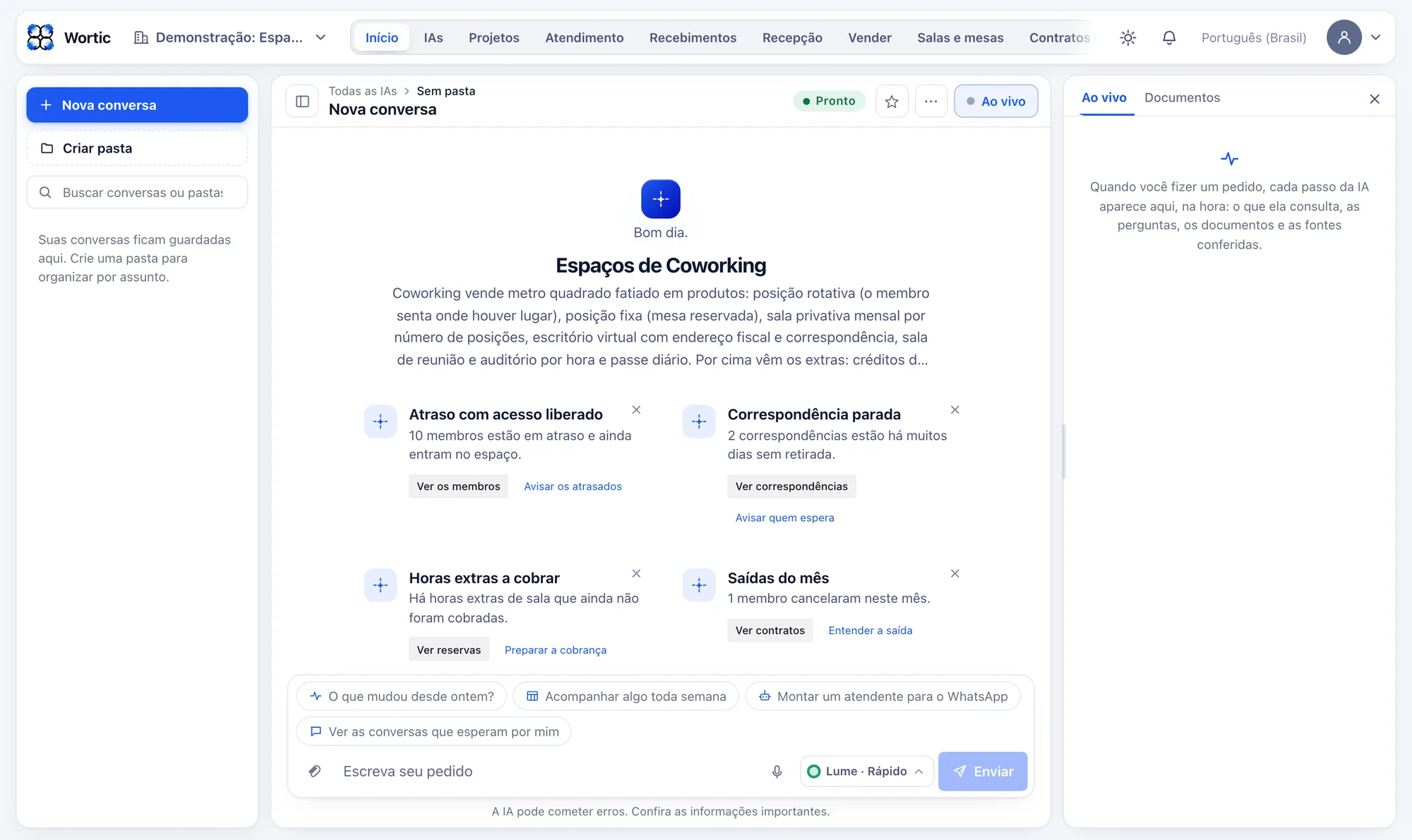Expand the account chevron next to avatar

click(x=1375, y=37)
